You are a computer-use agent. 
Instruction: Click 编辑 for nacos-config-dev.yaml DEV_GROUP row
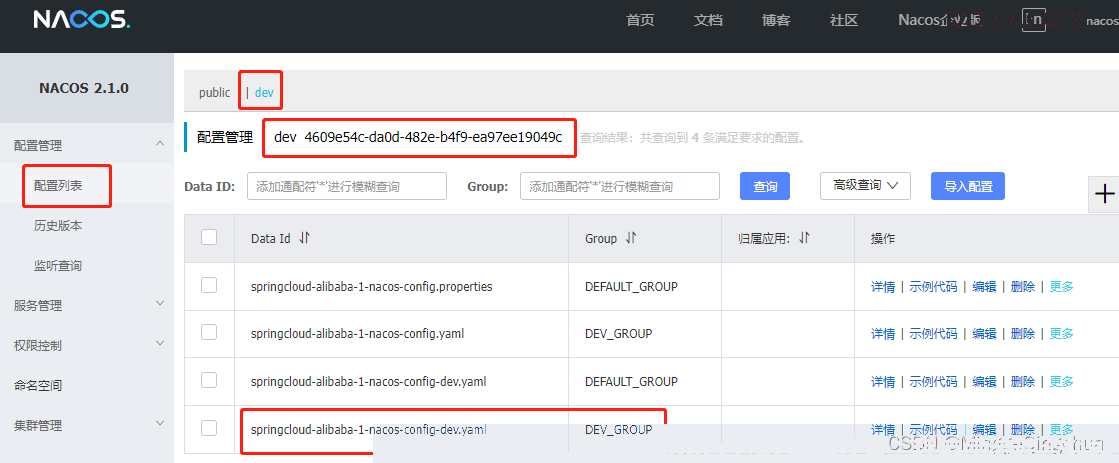pyautogui.click(x=984, y=429)
